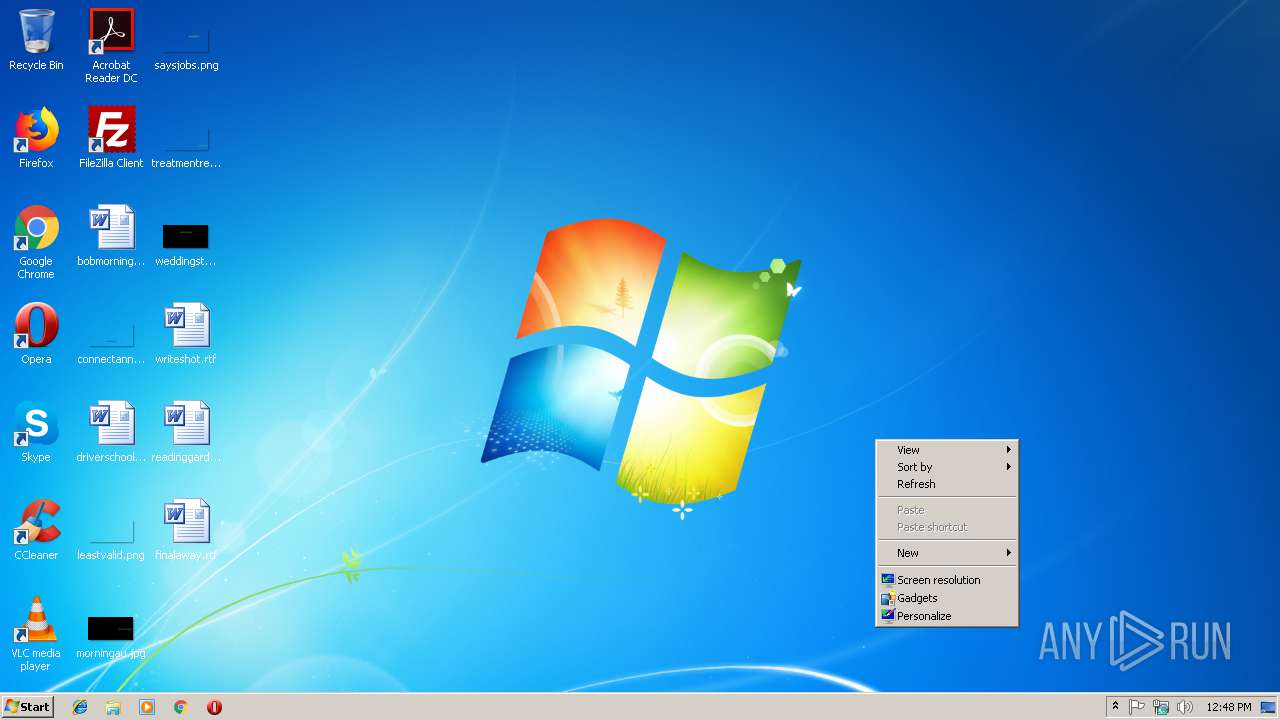Open Google Chrome desktop shortcut
The height and width of the screenshot is (720, 1280).
[36, 242]
